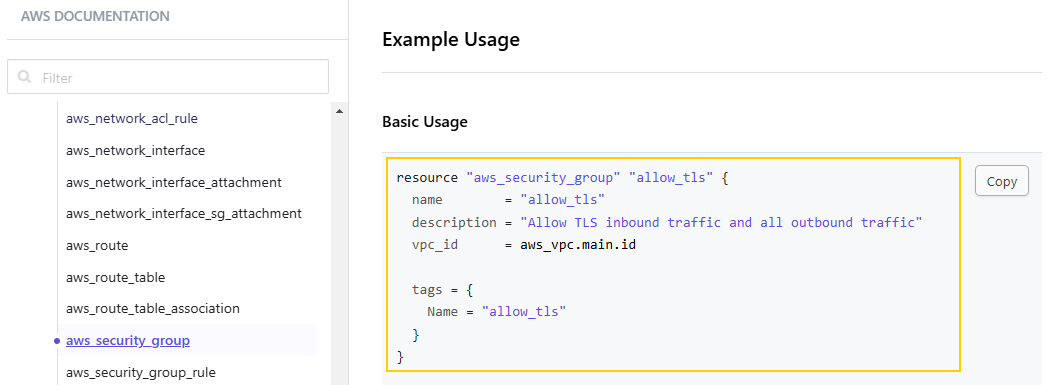
Task: Click the AWS DOCUMENTATION sidebar header
Action: (96, 15)
